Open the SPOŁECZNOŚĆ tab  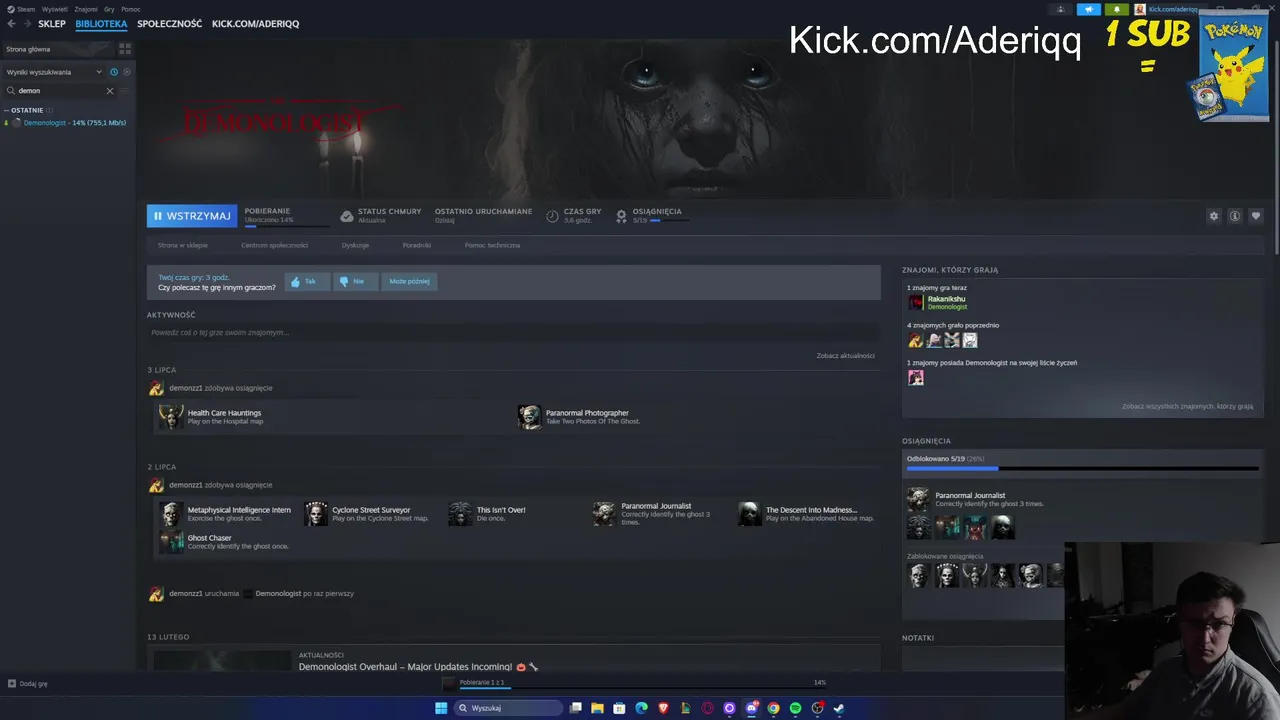coord(169,23)
